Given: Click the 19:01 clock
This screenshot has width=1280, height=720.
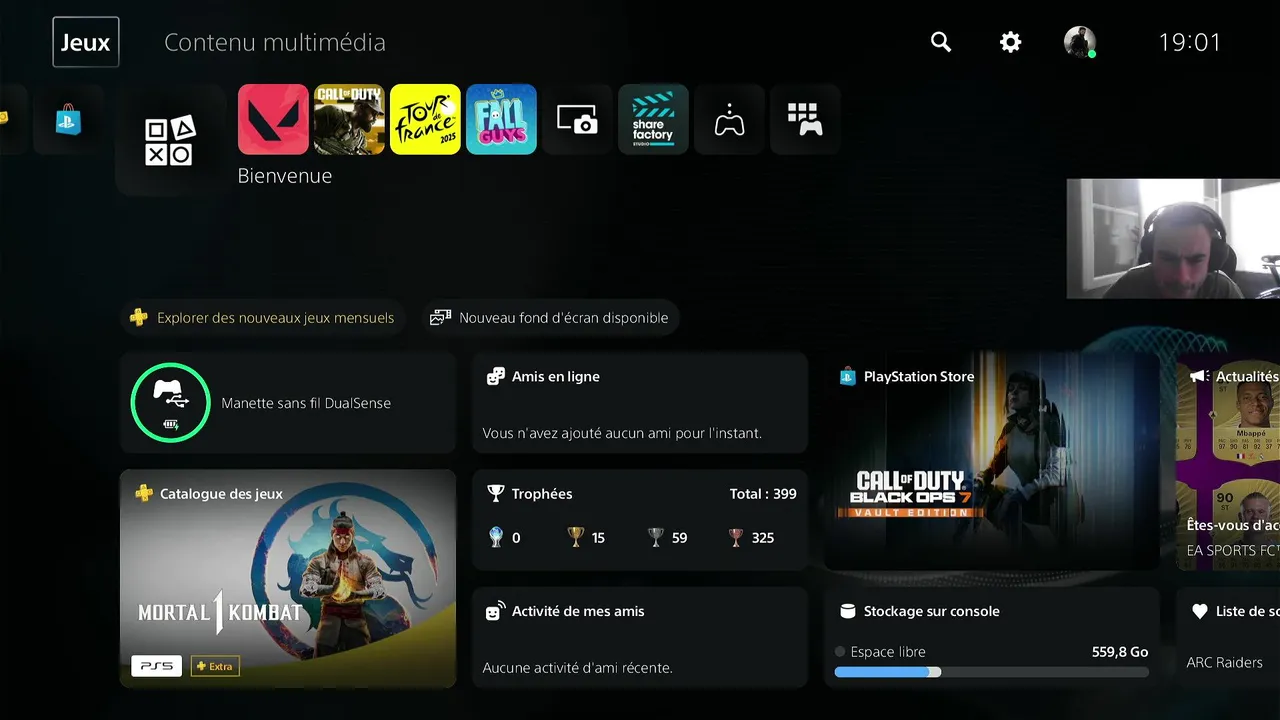Looking at the screenshot, I should coord(1190,42).
